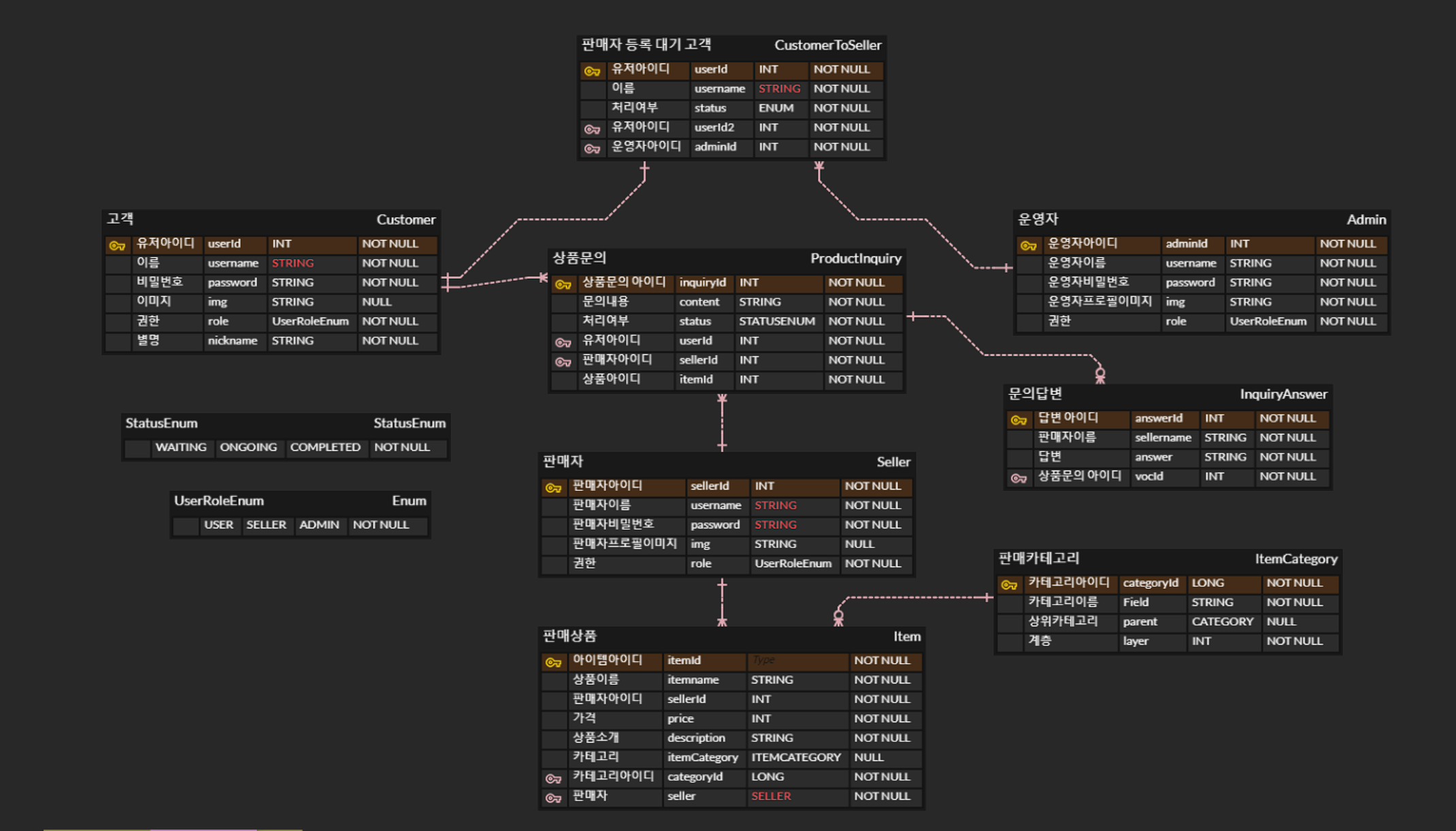Viewport: 1456px width, 831px height.
Task: Click the foreign key icon beside vocId row
Action: [x=1019, y=478]
